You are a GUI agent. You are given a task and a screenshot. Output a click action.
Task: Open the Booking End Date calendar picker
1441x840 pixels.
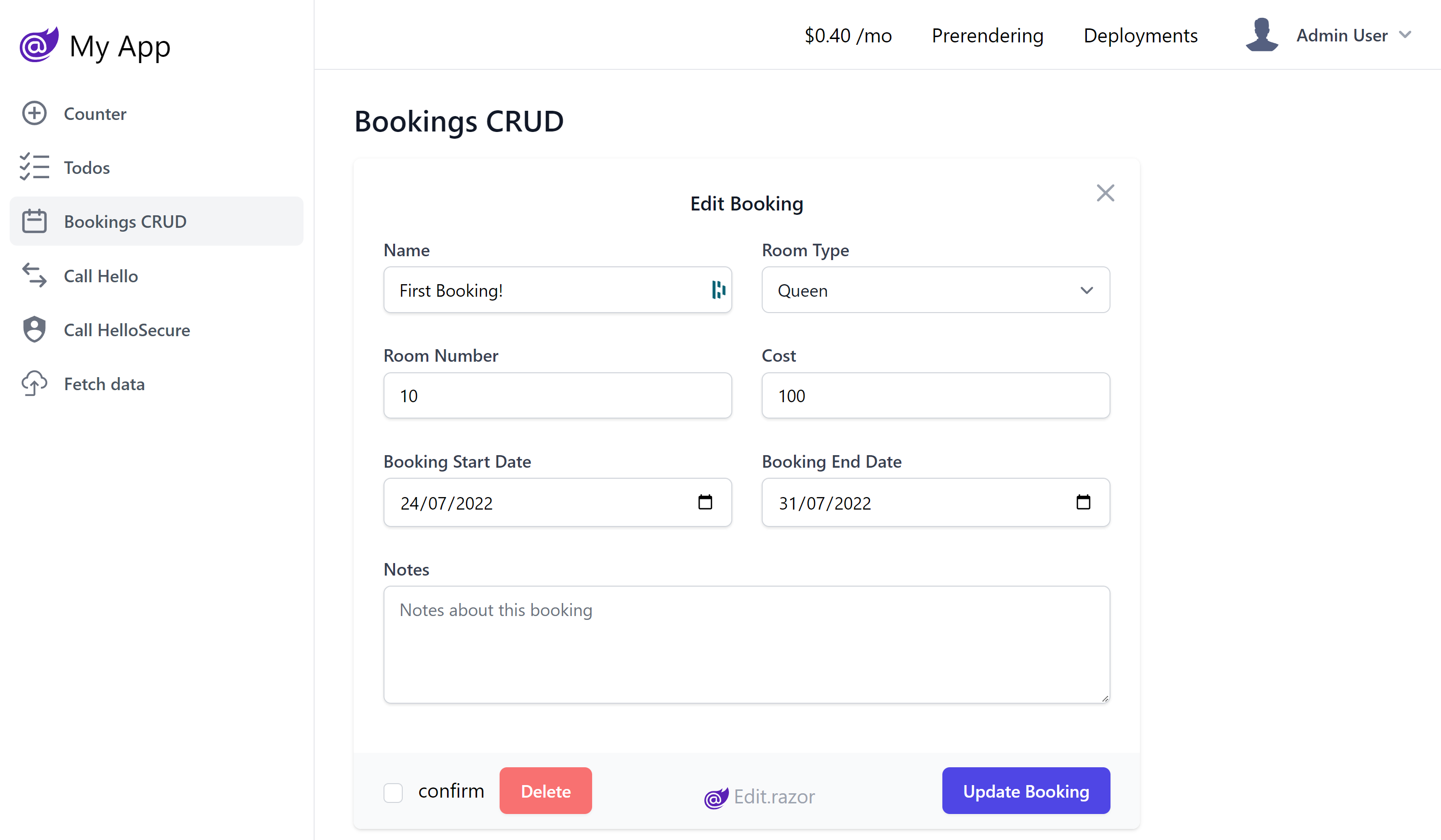click(1083, 502)
